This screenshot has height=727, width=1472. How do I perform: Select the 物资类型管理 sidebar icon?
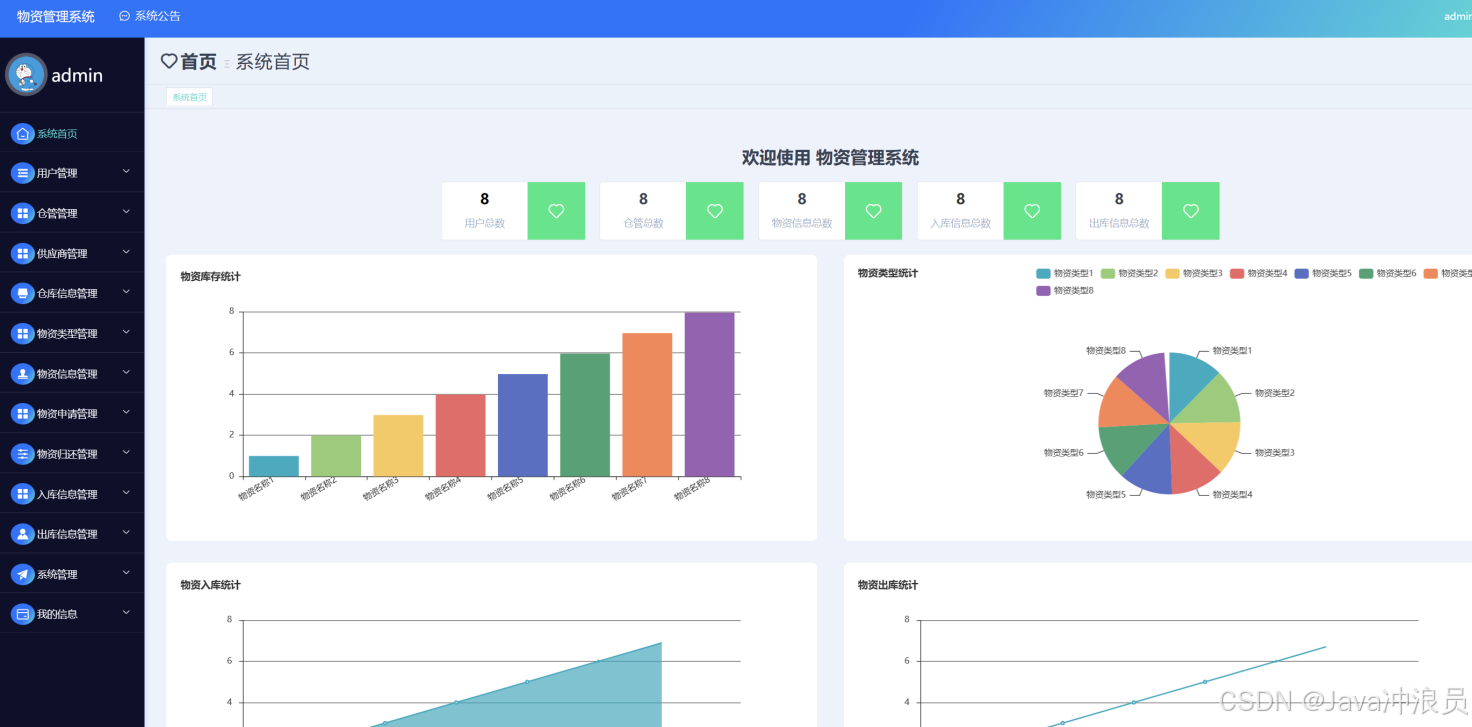click(x=22, y=332)
